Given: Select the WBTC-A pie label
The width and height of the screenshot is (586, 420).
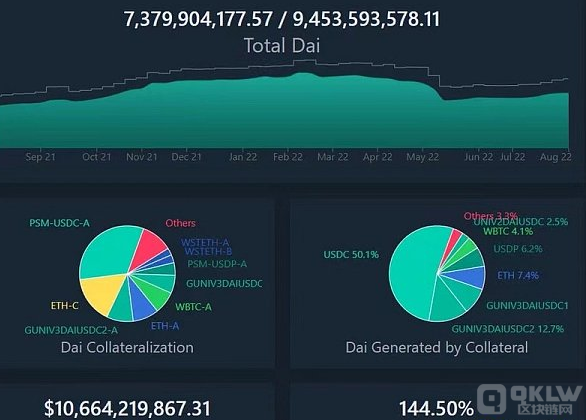Looking at the screenshot, I should (193, 307).
